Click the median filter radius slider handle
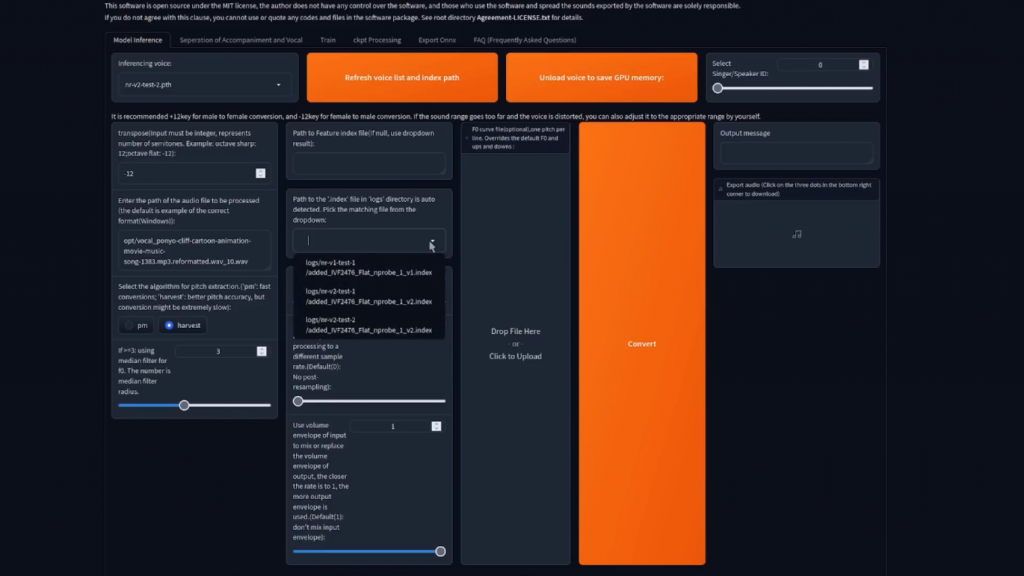Viewport: 1024px width, 576px height. [x=184, y=406]
